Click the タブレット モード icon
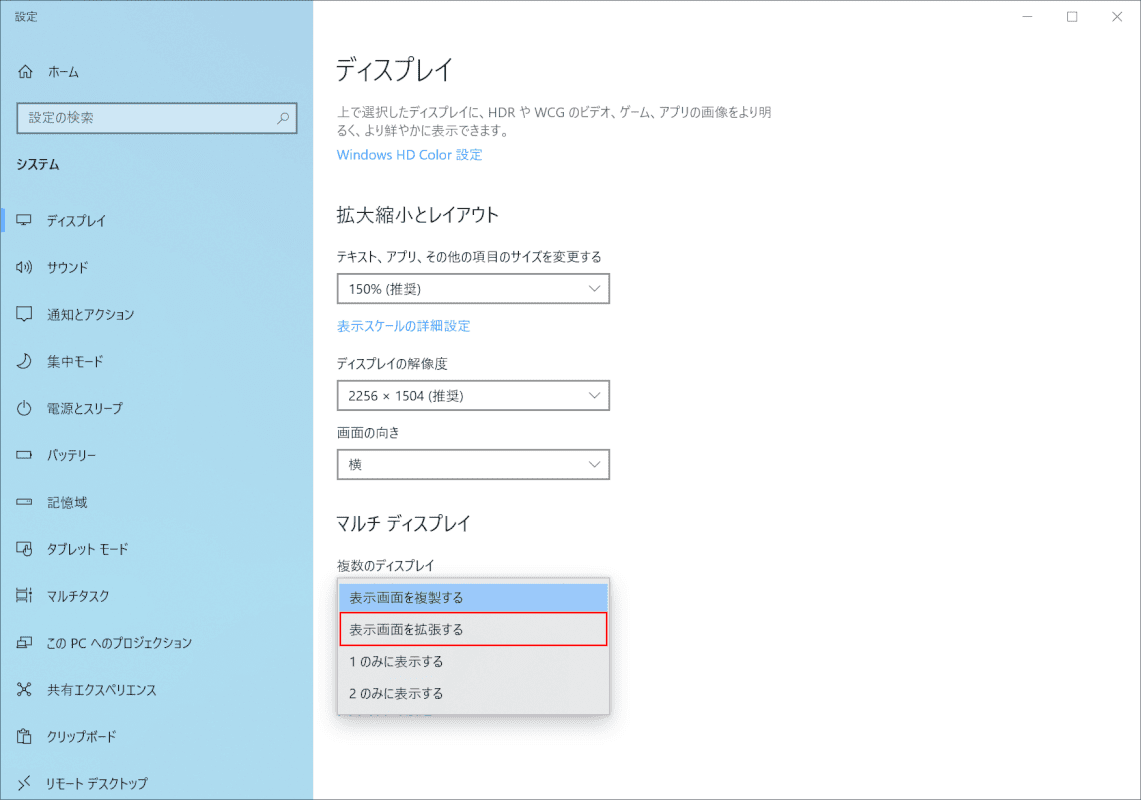Screen dimensions: 1141x800 [24, 549]
